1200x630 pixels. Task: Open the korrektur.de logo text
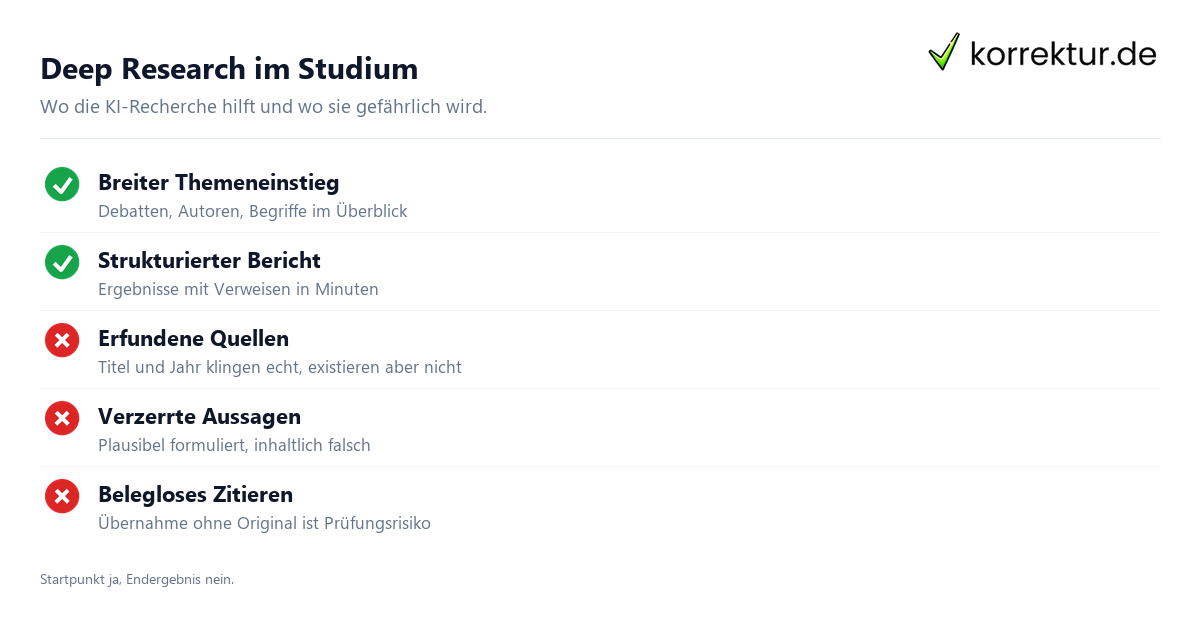pos(1063,54)
